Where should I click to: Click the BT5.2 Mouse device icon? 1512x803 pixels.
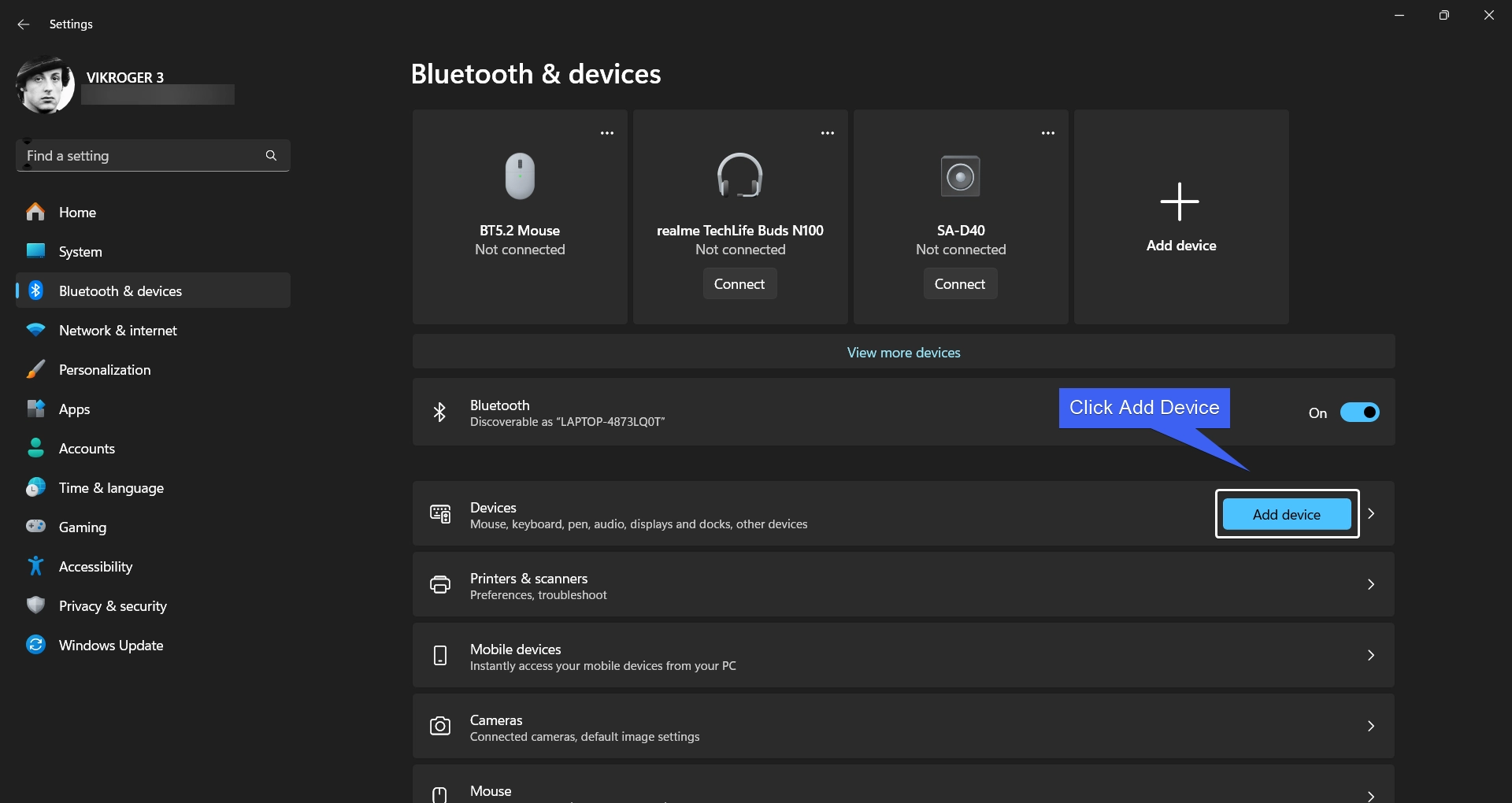pyautogui.click(x=520, y=176)
